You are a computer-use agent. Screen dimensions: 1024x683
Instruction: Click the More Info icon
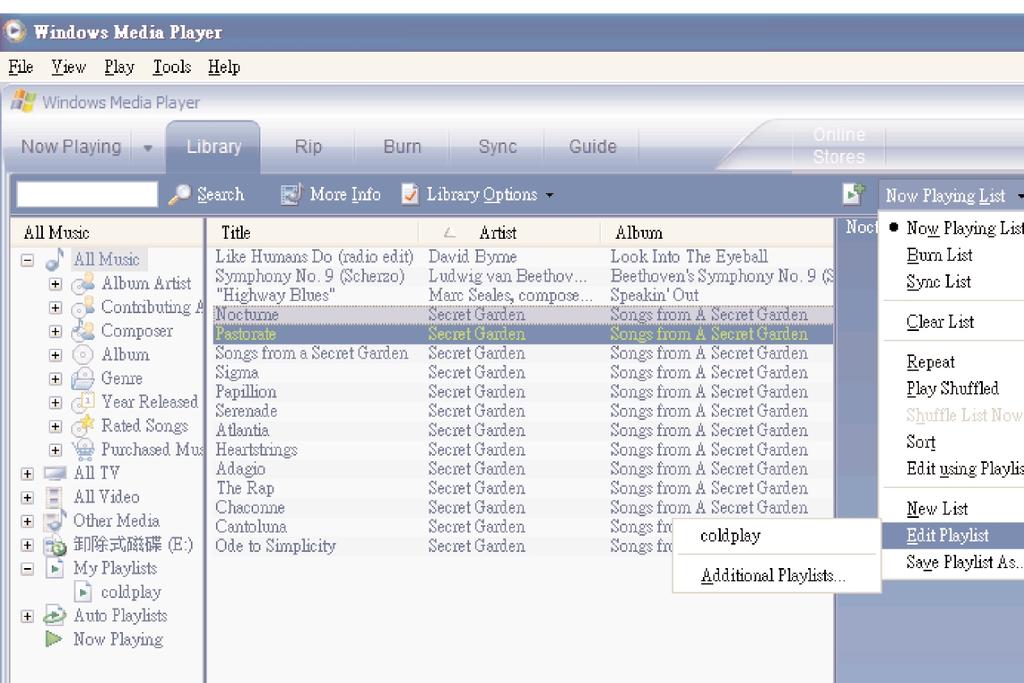(291, 194)
